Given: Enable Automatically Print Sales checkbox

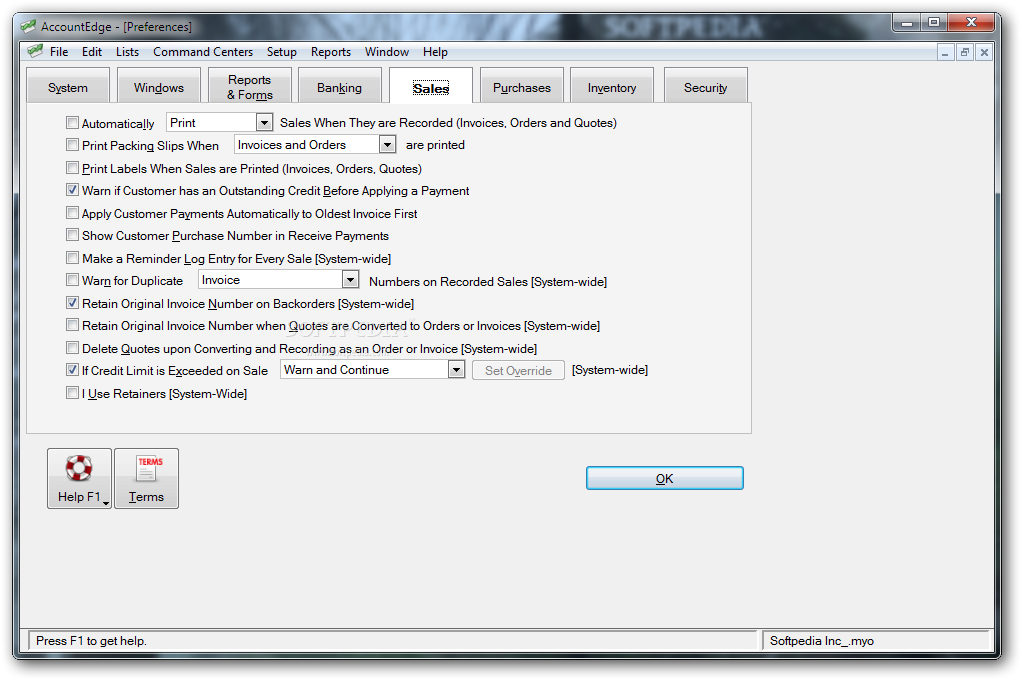Looking at the screenshot, I should pos(72,123).
